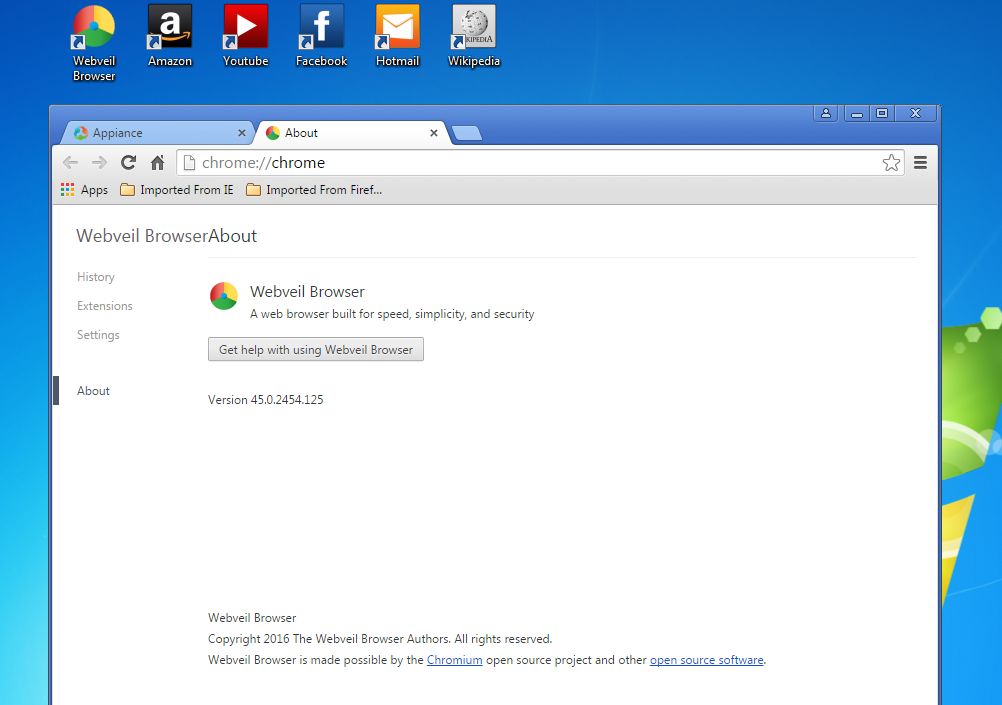1002x705 pixels.
Task: Open the Apps grid shortcut
Action: point(84,190)
